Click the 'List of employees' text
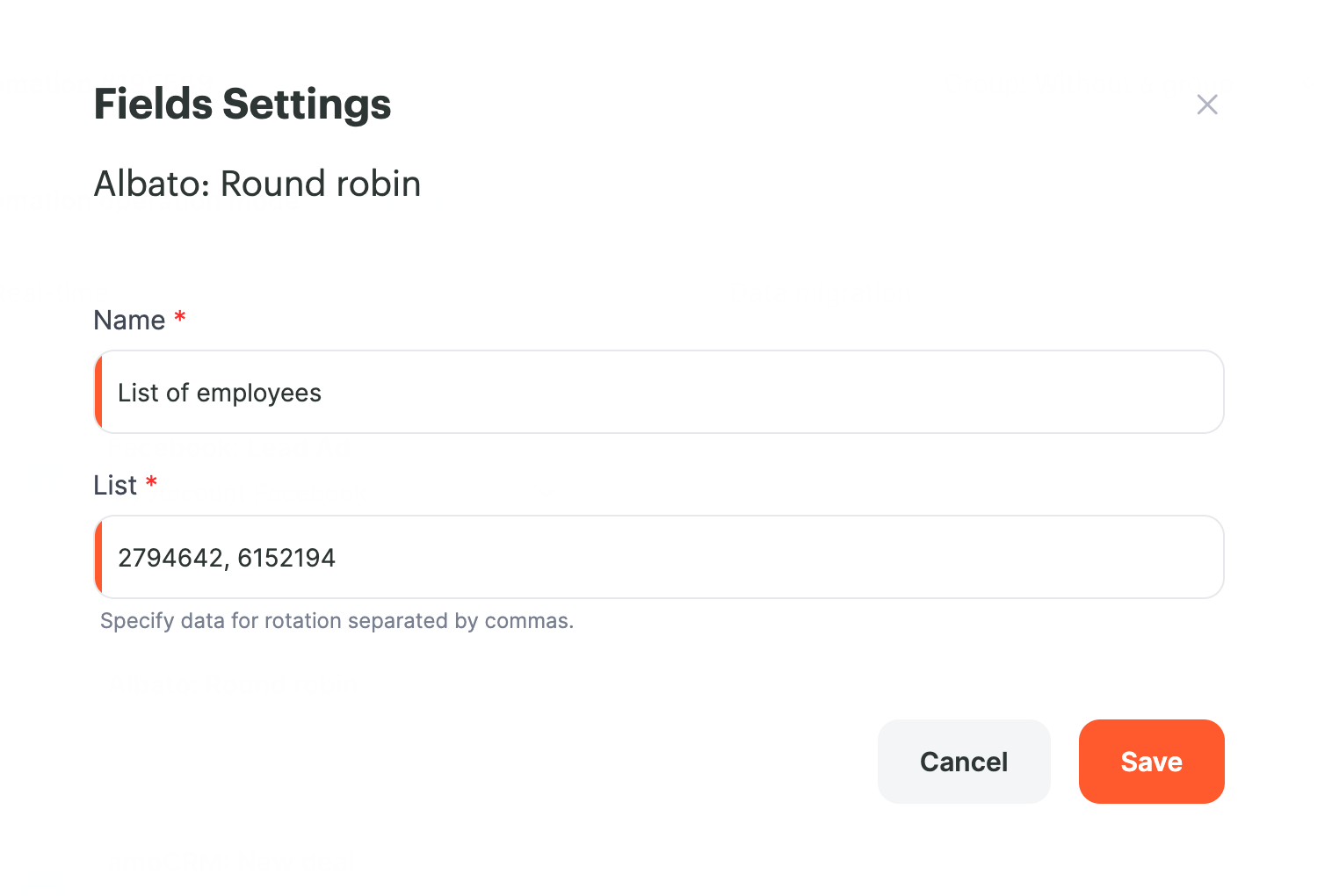This screenshot has width=1332, height=896. pyautogui.click(x=220, y=393)
